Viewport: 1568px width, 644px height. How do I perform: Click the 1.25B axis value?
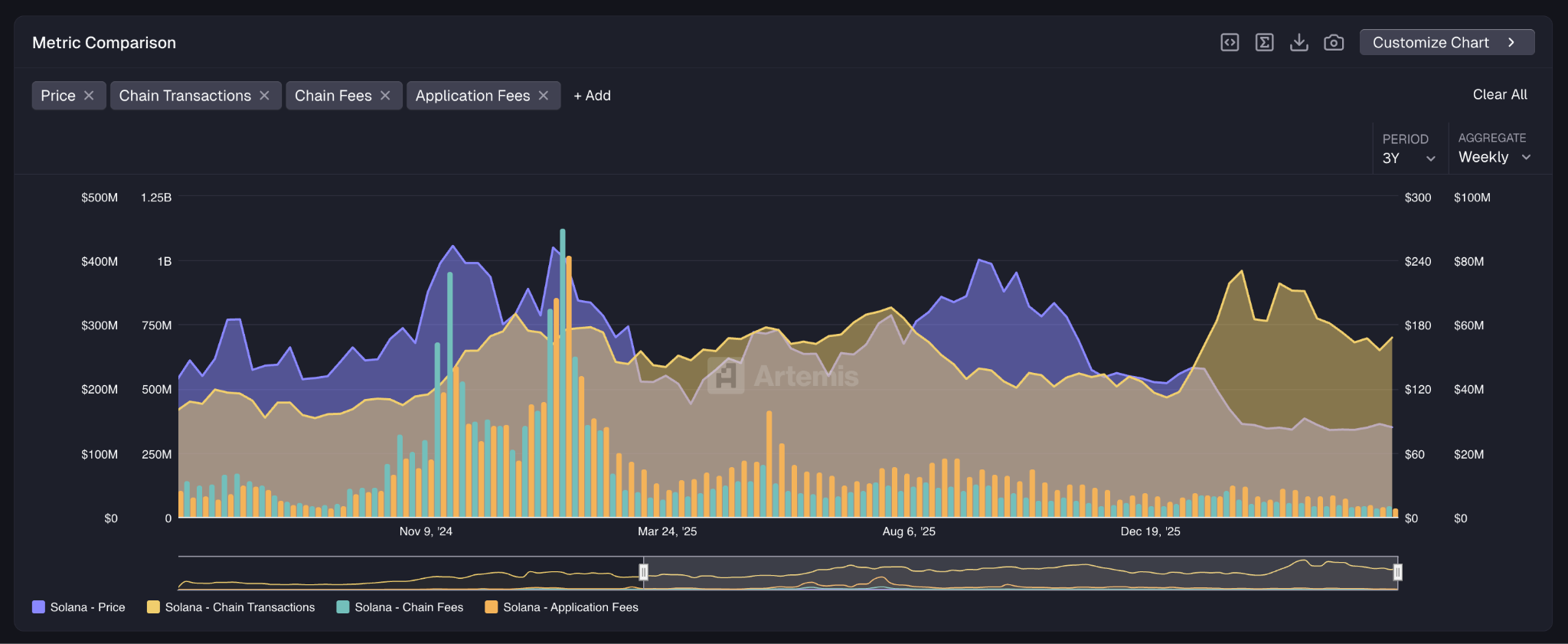[x=156, y=198]
